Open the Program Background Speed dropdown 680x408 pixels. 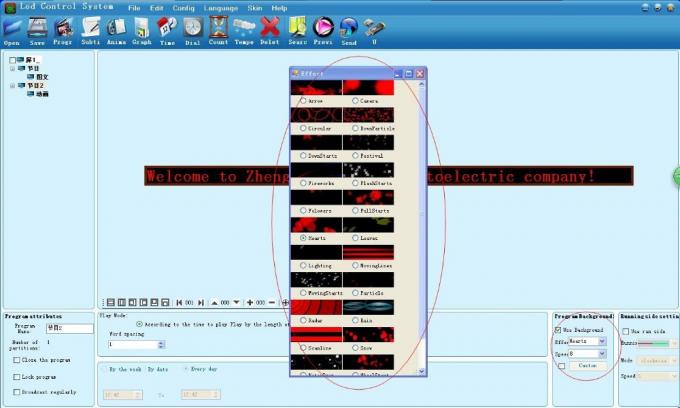click(x=602, y=354)
